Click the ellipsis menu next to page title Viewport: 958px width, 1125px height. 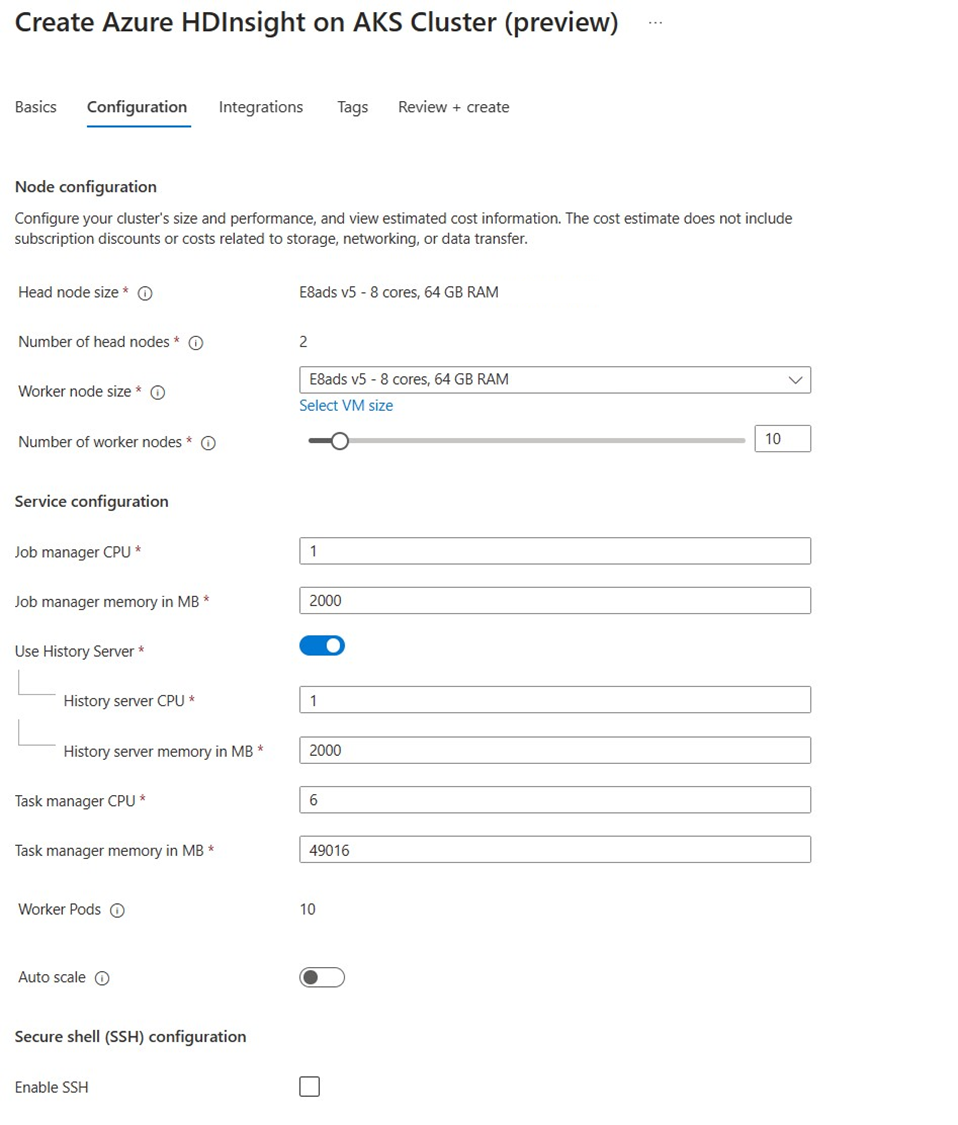[655, 22]
